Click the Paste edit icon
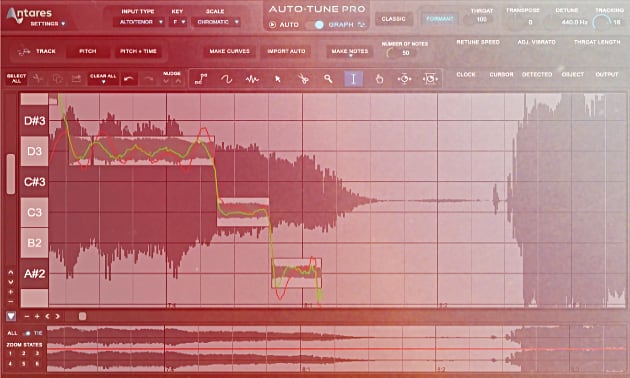This screenshot has height=378, width=630. tap(76, 79)
